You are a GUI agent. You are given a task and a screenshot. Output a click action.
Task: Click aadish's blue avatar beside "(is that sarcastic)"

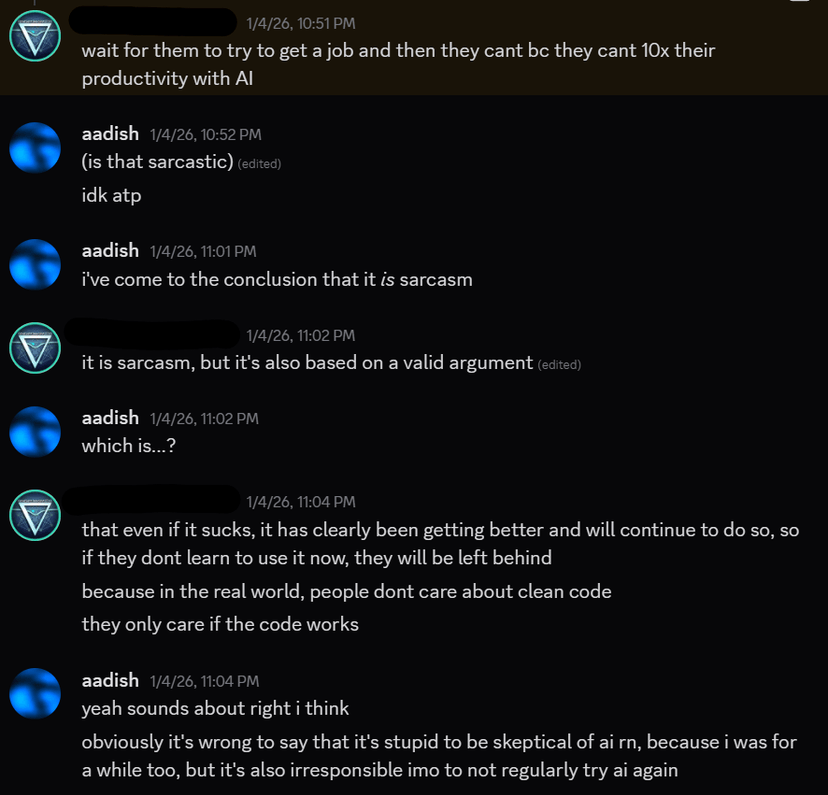35,148
